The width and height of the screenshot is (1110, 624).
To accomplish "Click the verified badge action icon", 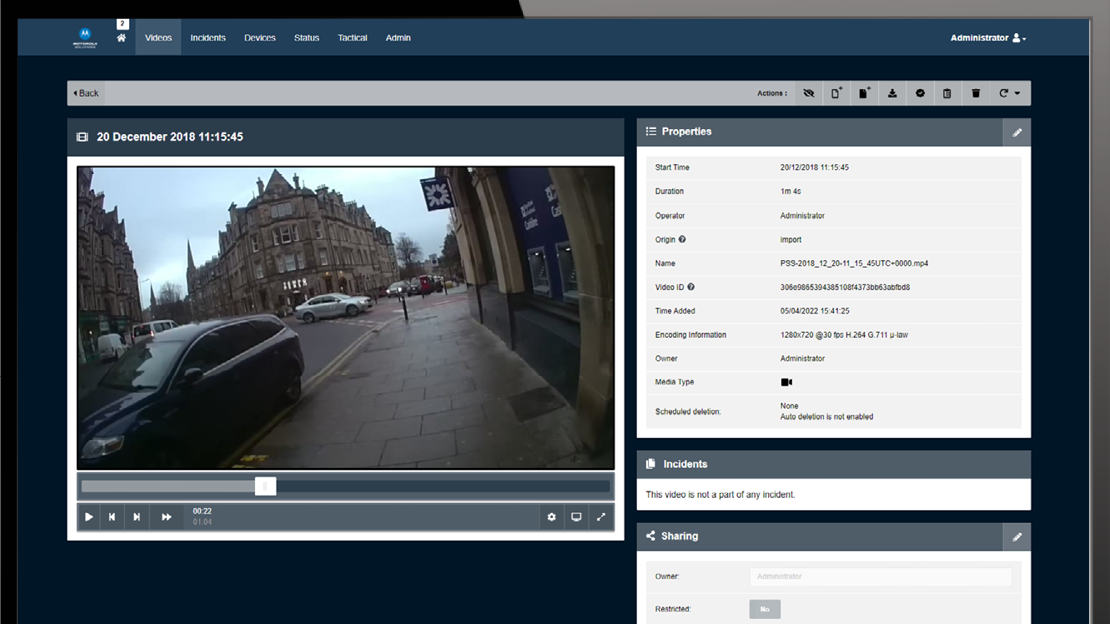I will [920, 93].
